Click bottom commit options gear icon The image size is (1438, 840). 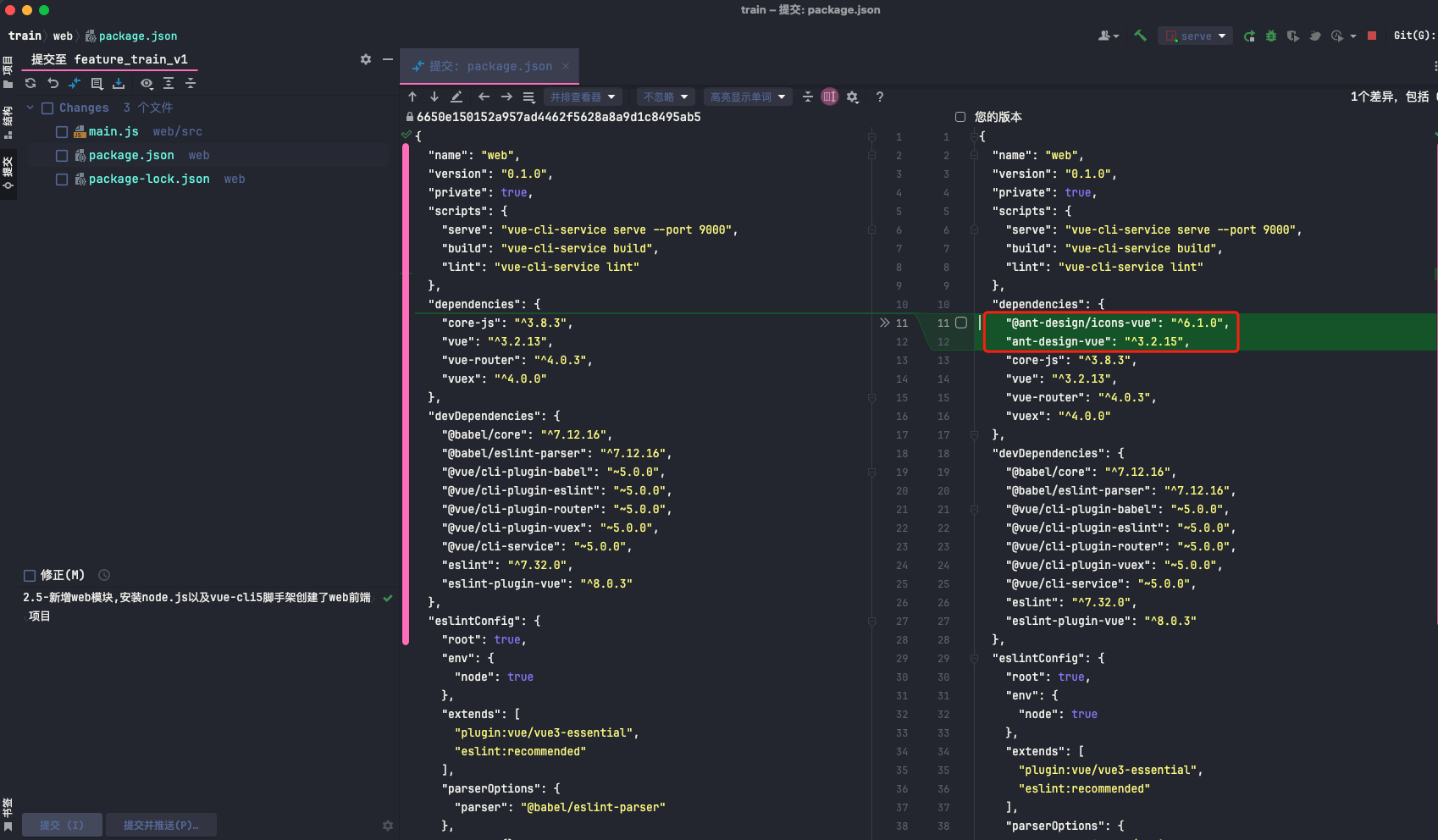point(388,825)
